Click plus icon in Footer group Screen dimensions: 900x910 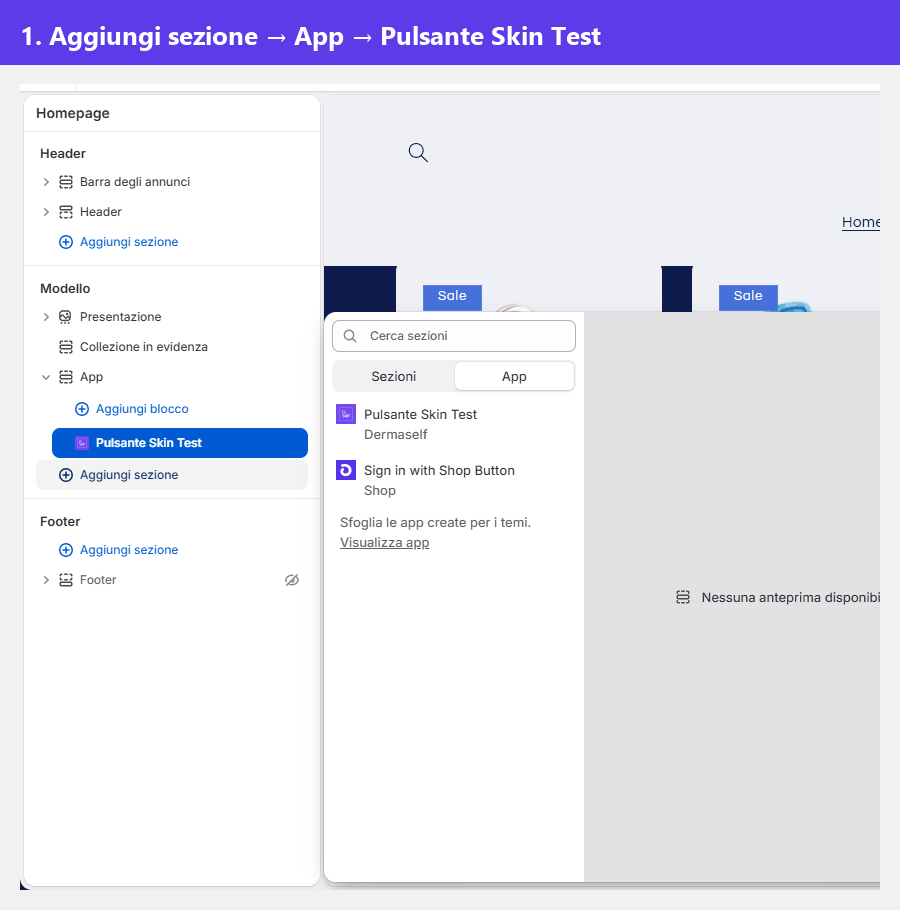pyautogui.click(x=66, y=550)
